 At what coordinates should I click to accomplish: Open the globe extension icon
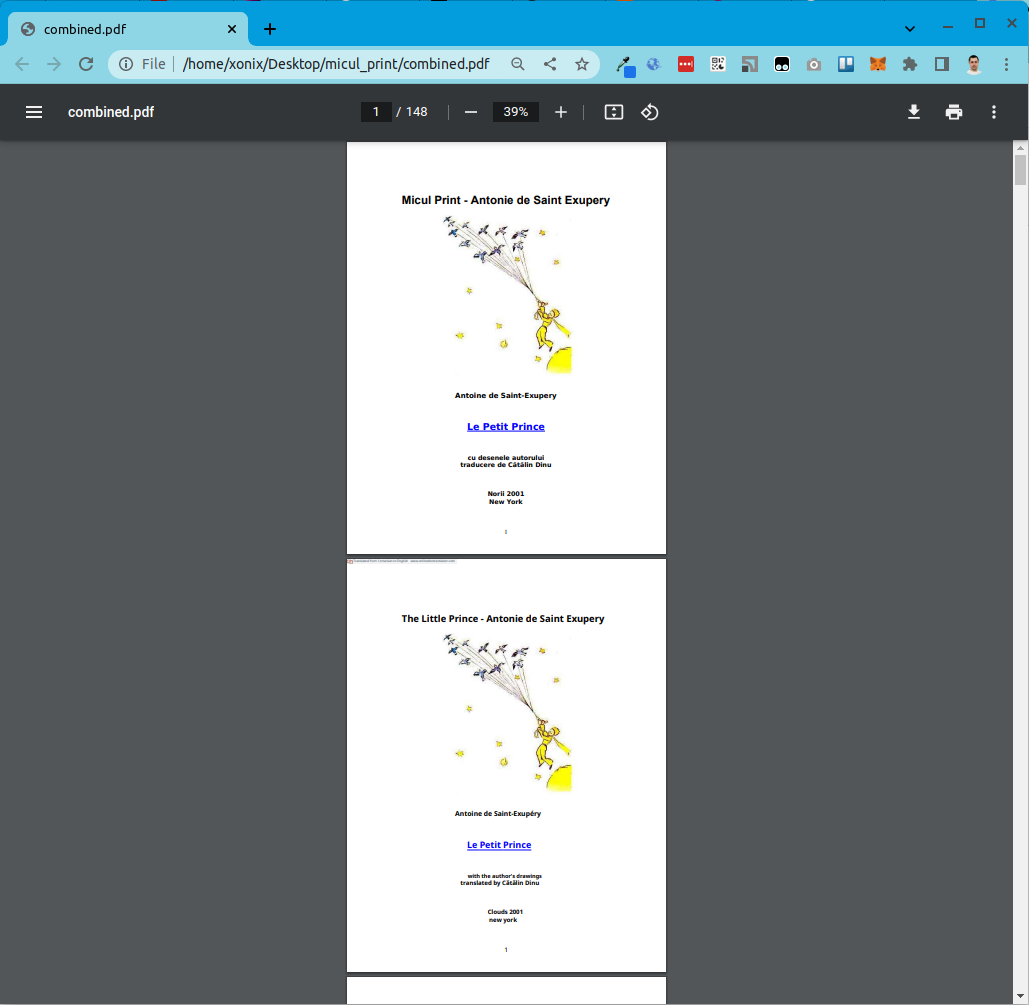pyautogui.click(x=654, y=64)
